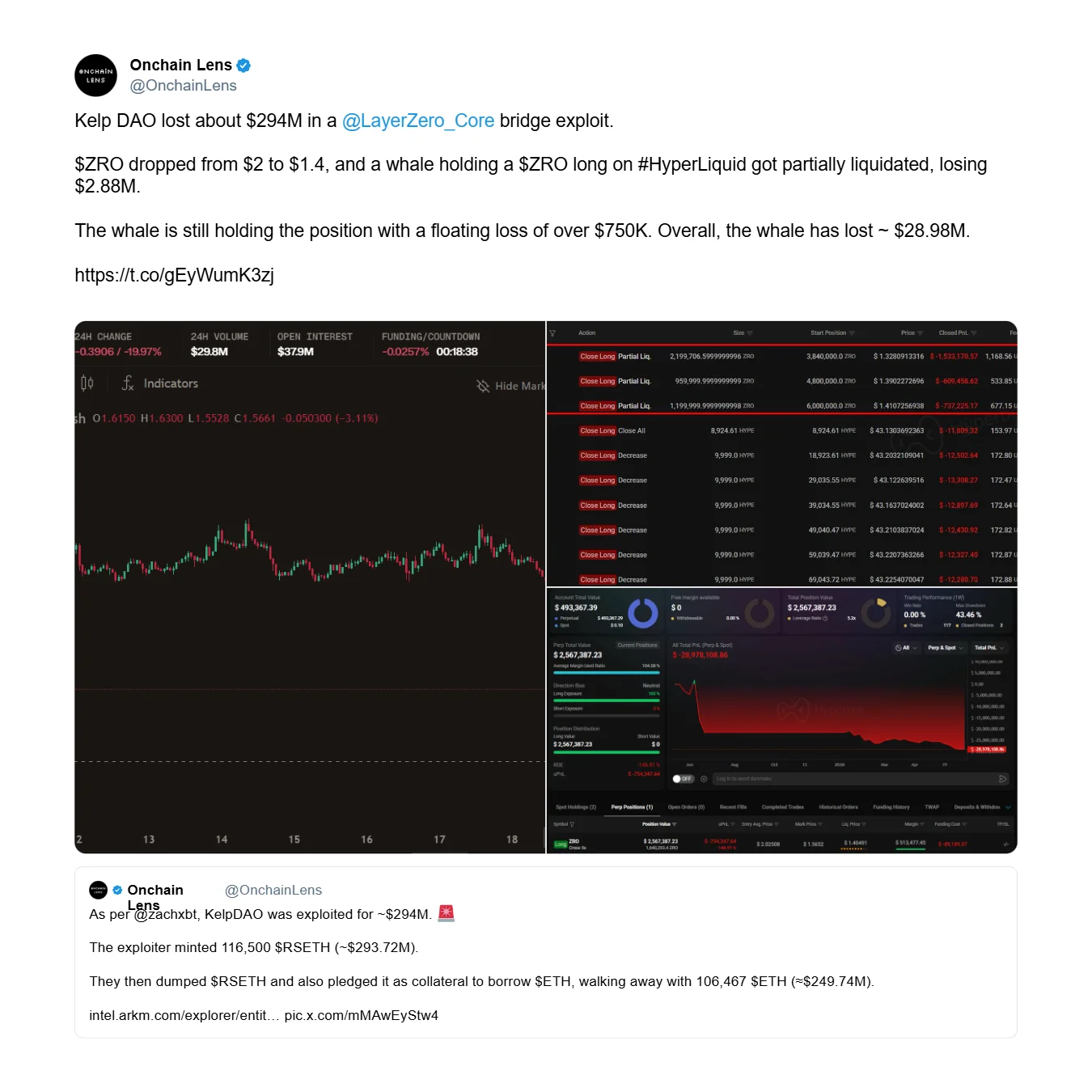Click the Current Positions button
The width and height of the screenshot is (1092, 1092).
pyautogui.click(x=637, y=645)
